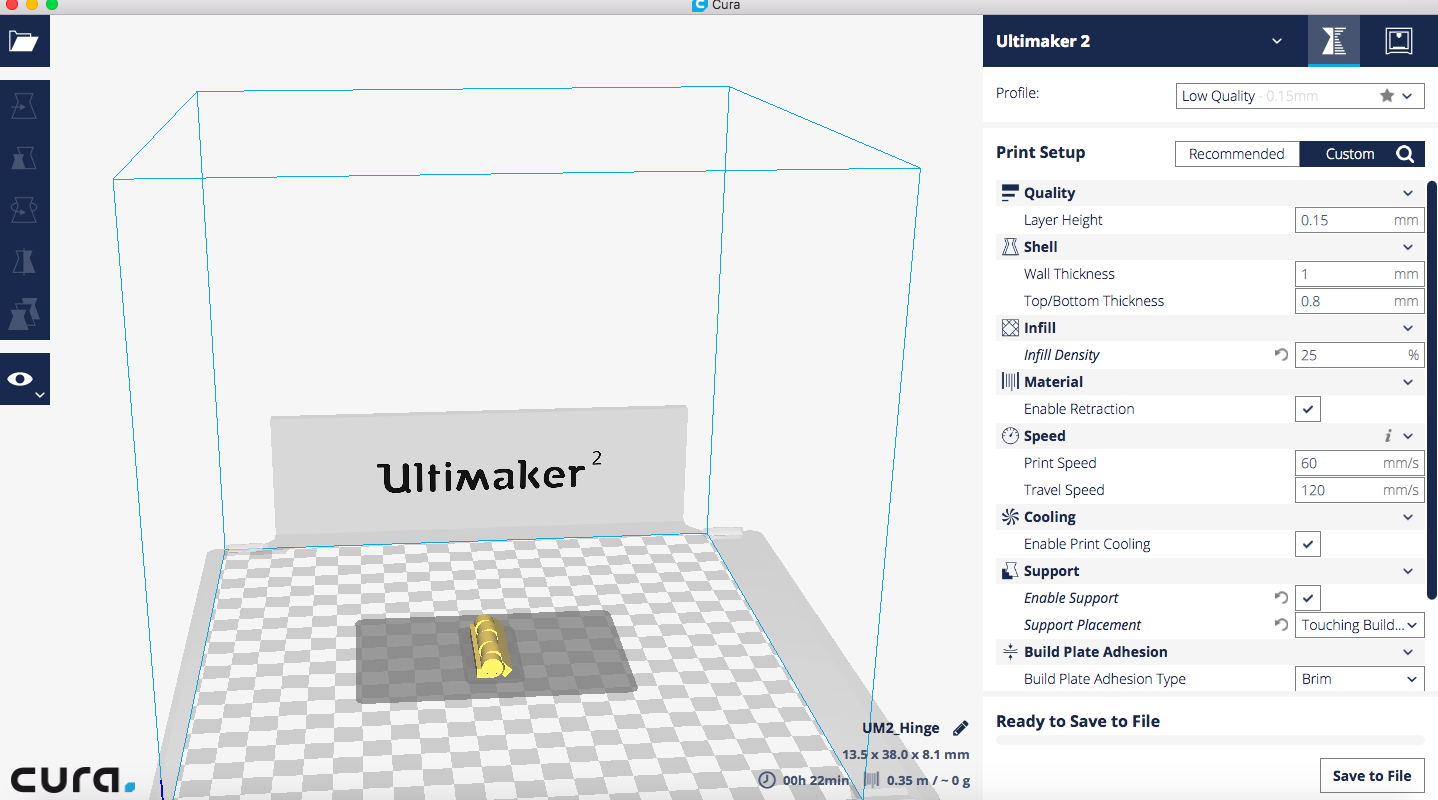Click the 'Ready to Save to File' status text
Viewport: 1438px width, 800px height.
(1078, 721)
